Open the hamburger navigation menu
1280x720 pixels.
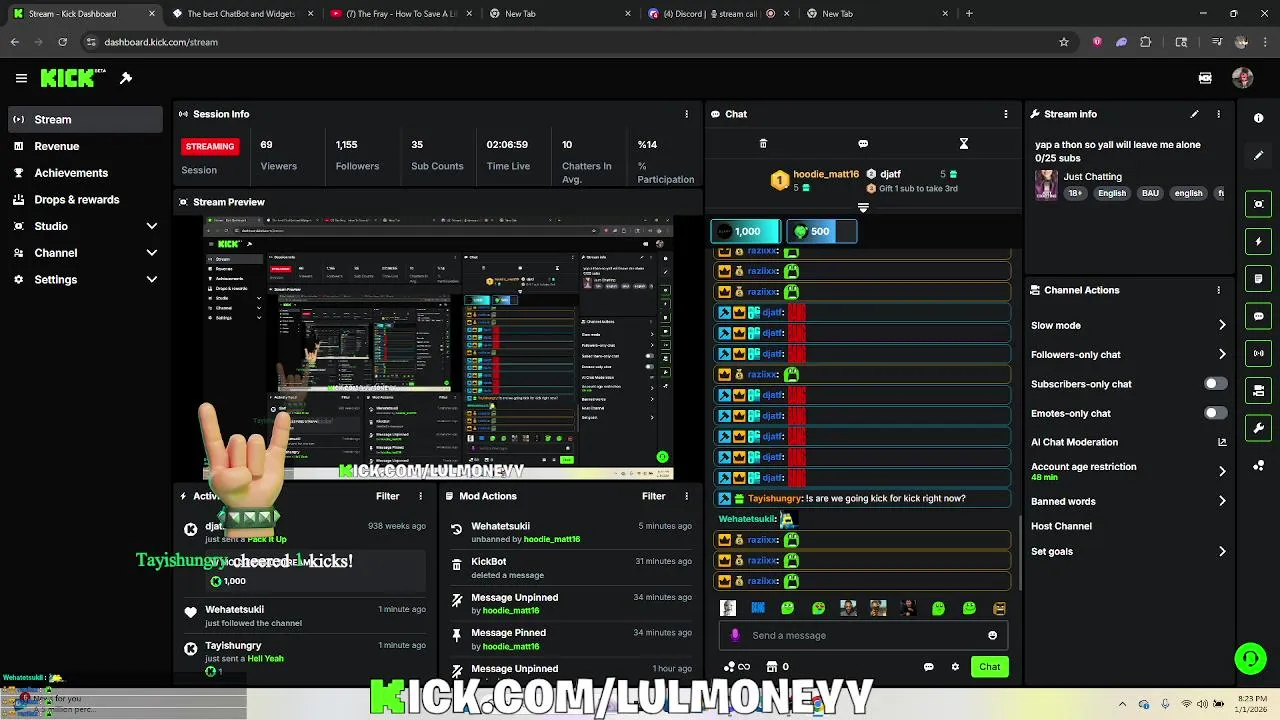tap(21, 78)
